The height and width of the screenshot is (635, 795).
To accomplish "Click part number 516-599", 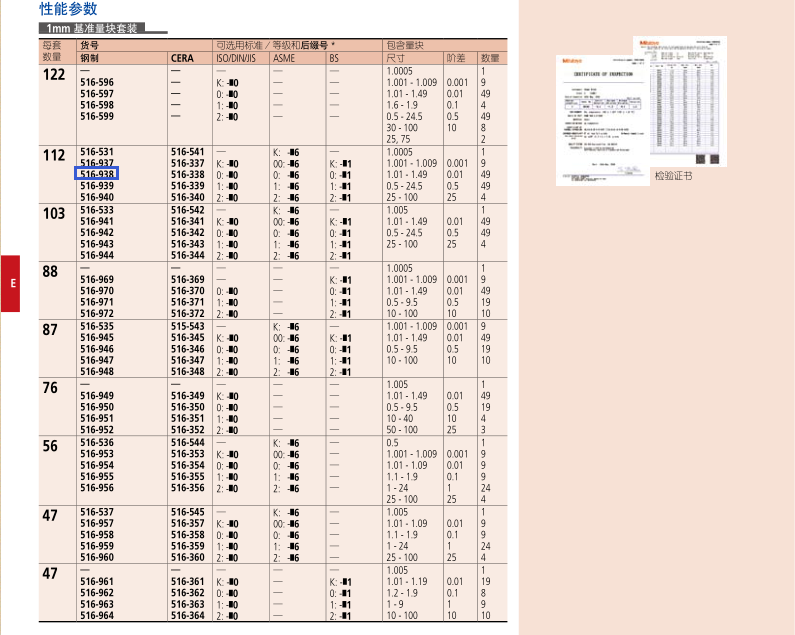I will tap(97, 116).
